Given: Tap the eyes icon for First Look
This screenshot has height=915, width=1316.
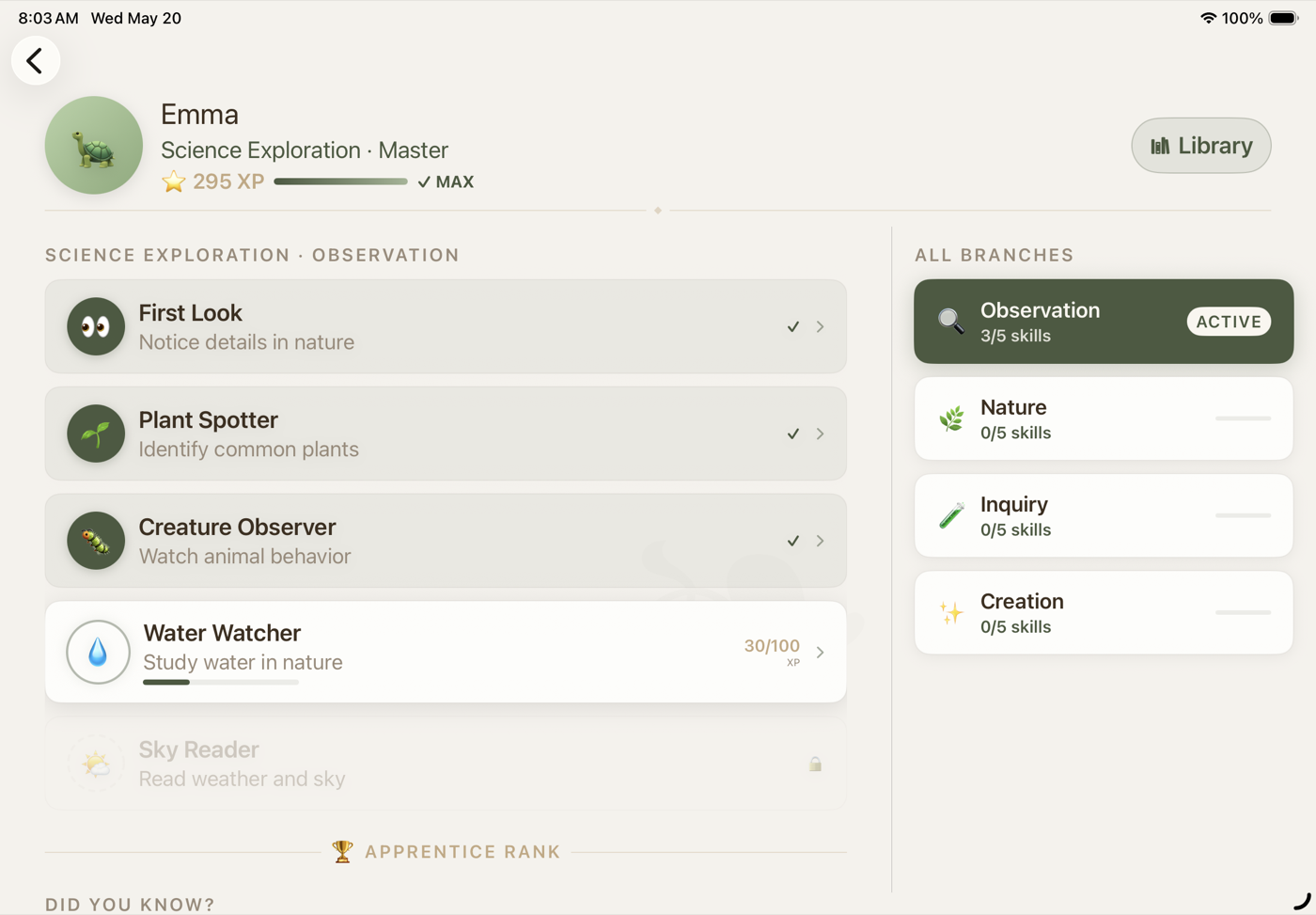Looking at the screenshot, I should coord(96,326).
